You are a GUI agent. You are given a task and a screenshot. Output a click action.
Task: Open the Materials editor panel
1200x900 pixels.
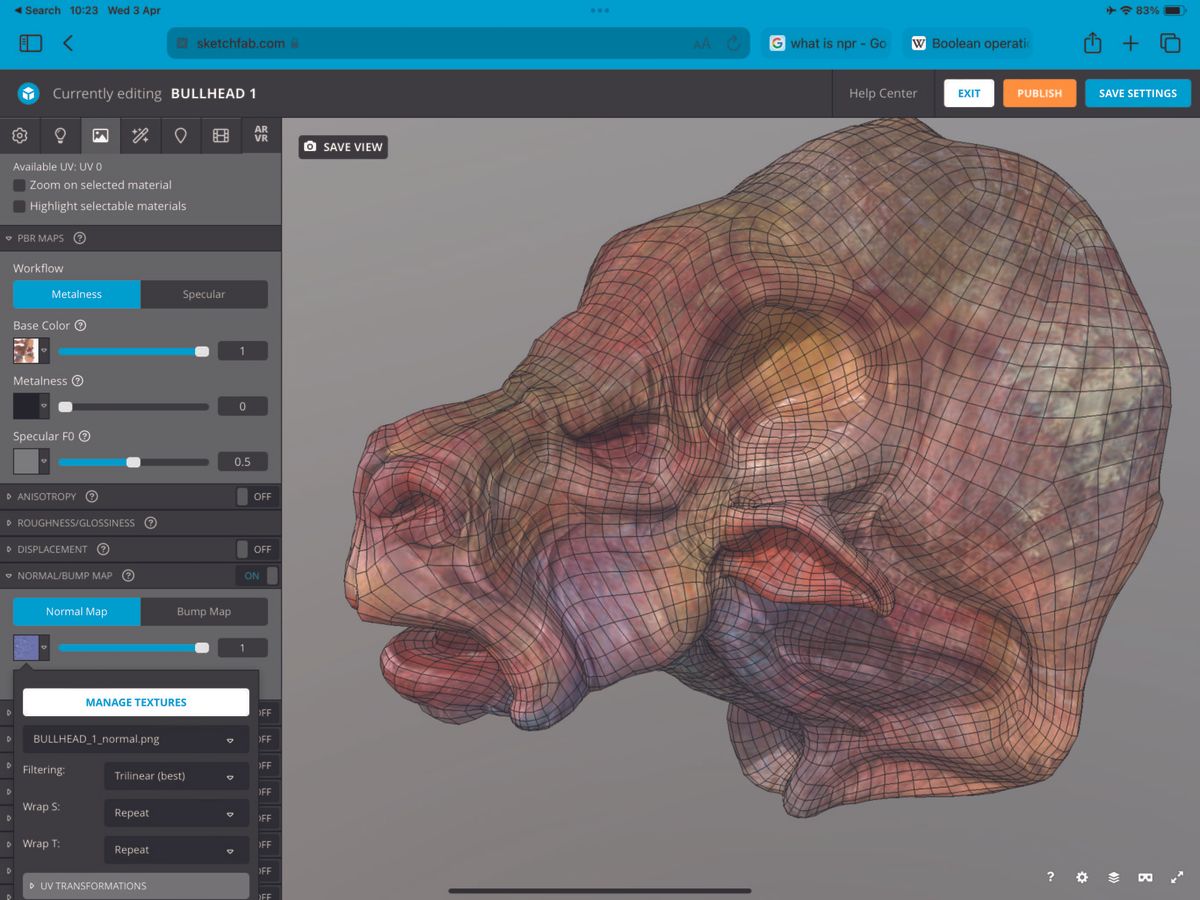click(100, 135)
